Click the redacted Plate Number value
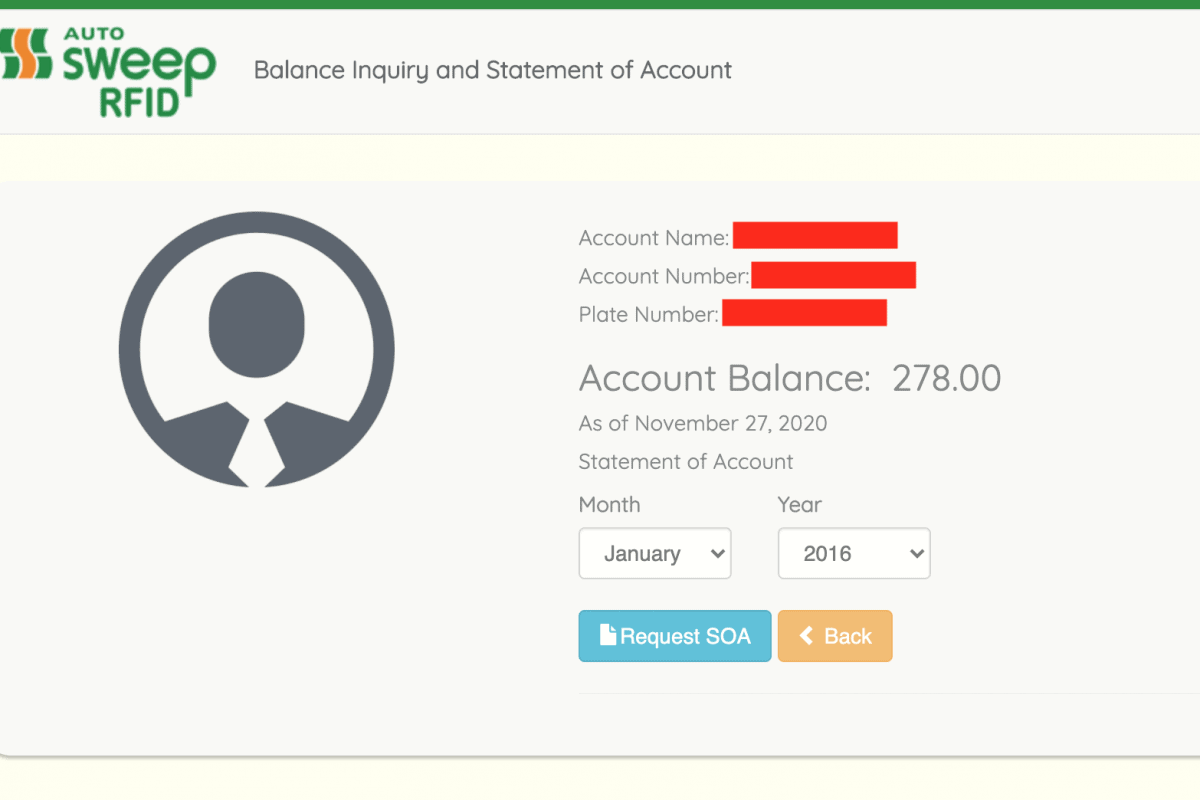This screenshot has width=1200, height=800. (804, 313)
